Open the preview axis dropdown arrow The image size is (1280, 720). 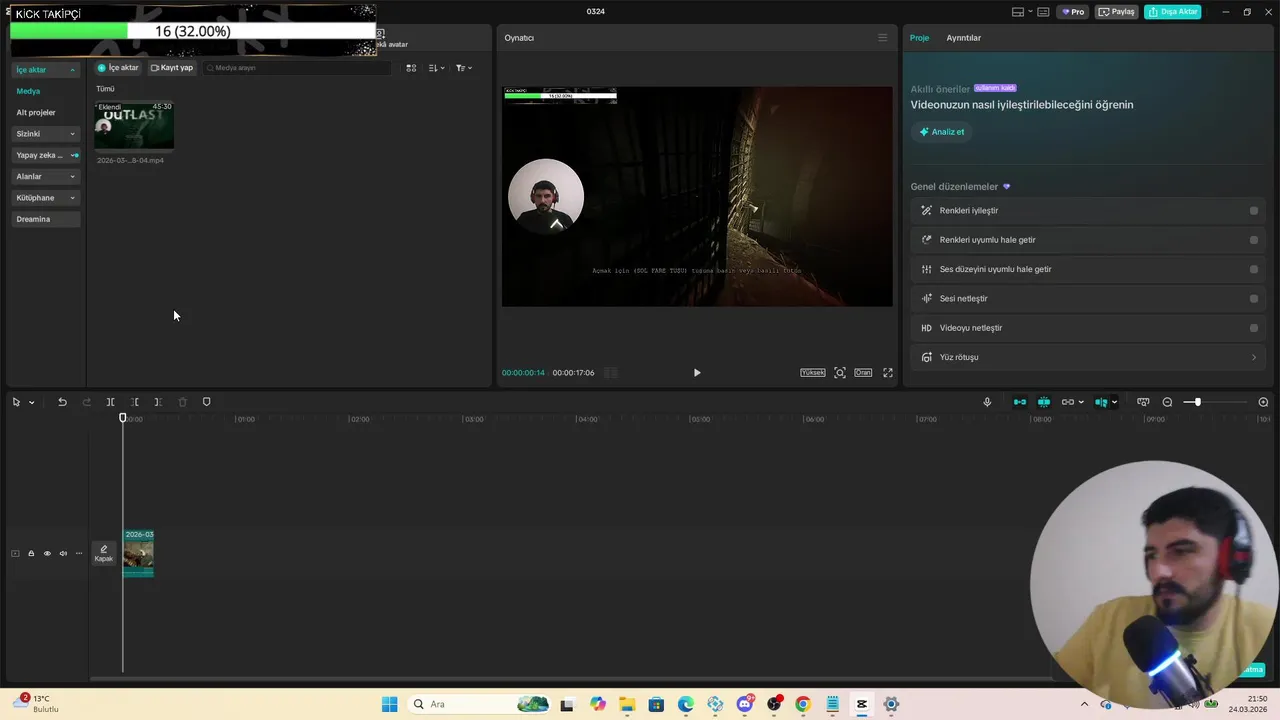click(x=1115, y=402)
